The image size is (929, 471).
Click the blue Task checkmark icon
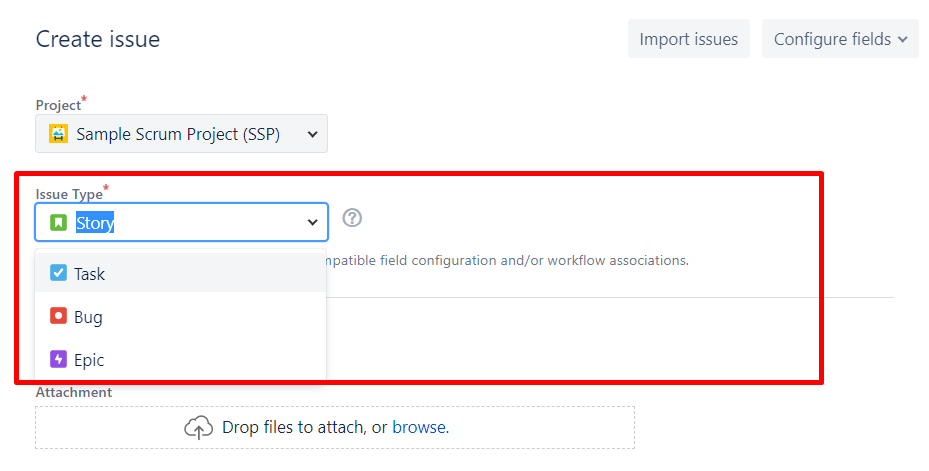click(58, 273)
